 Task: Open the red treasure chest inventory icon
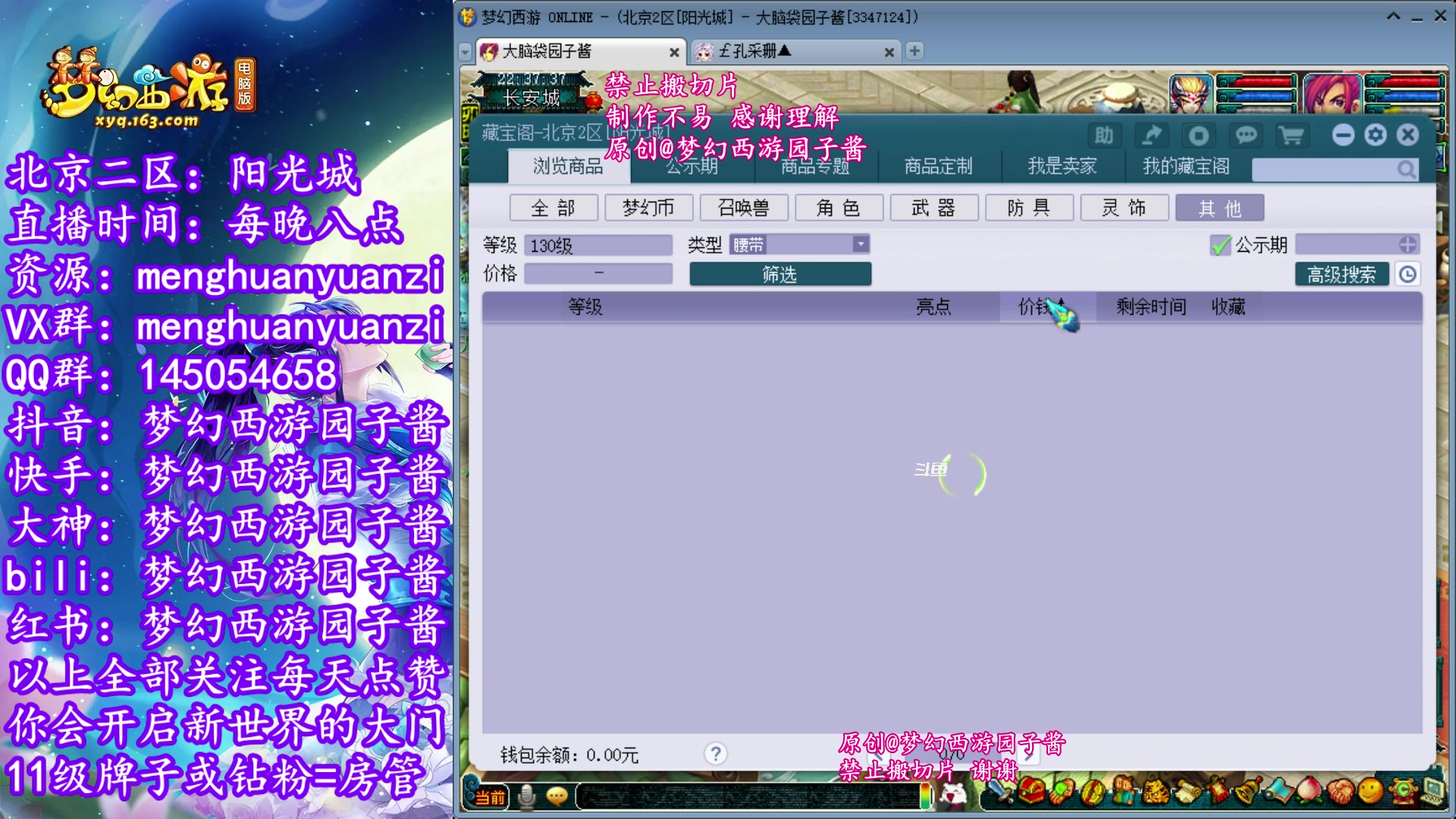pyautogui.click(x=1032, y=792)
